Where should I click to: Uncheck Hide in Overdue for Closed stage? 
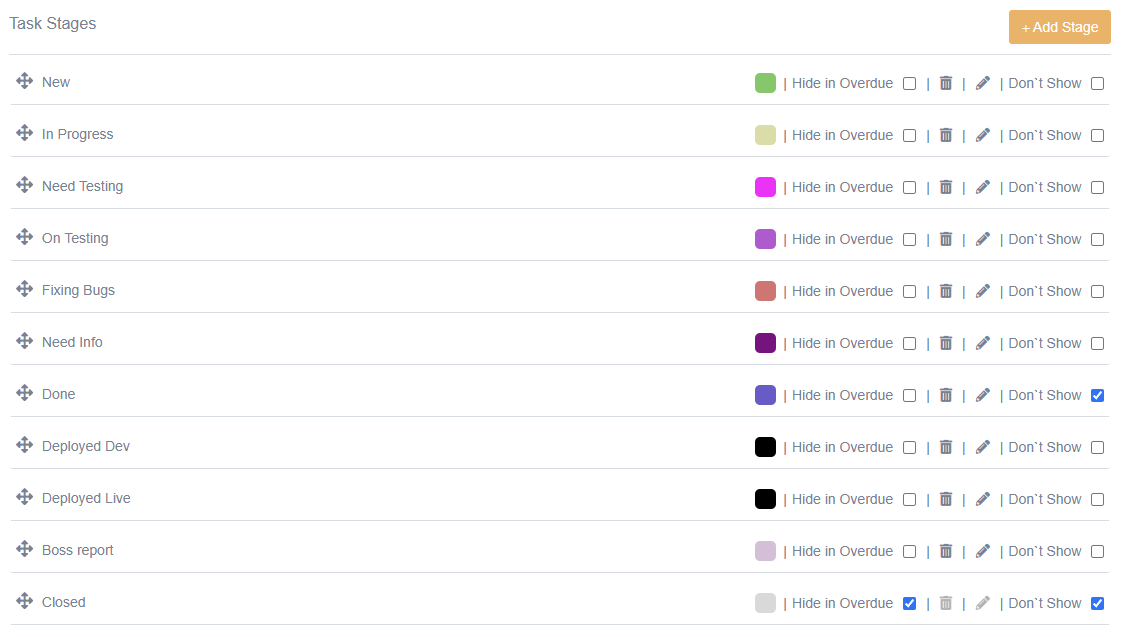pos(909,604)
